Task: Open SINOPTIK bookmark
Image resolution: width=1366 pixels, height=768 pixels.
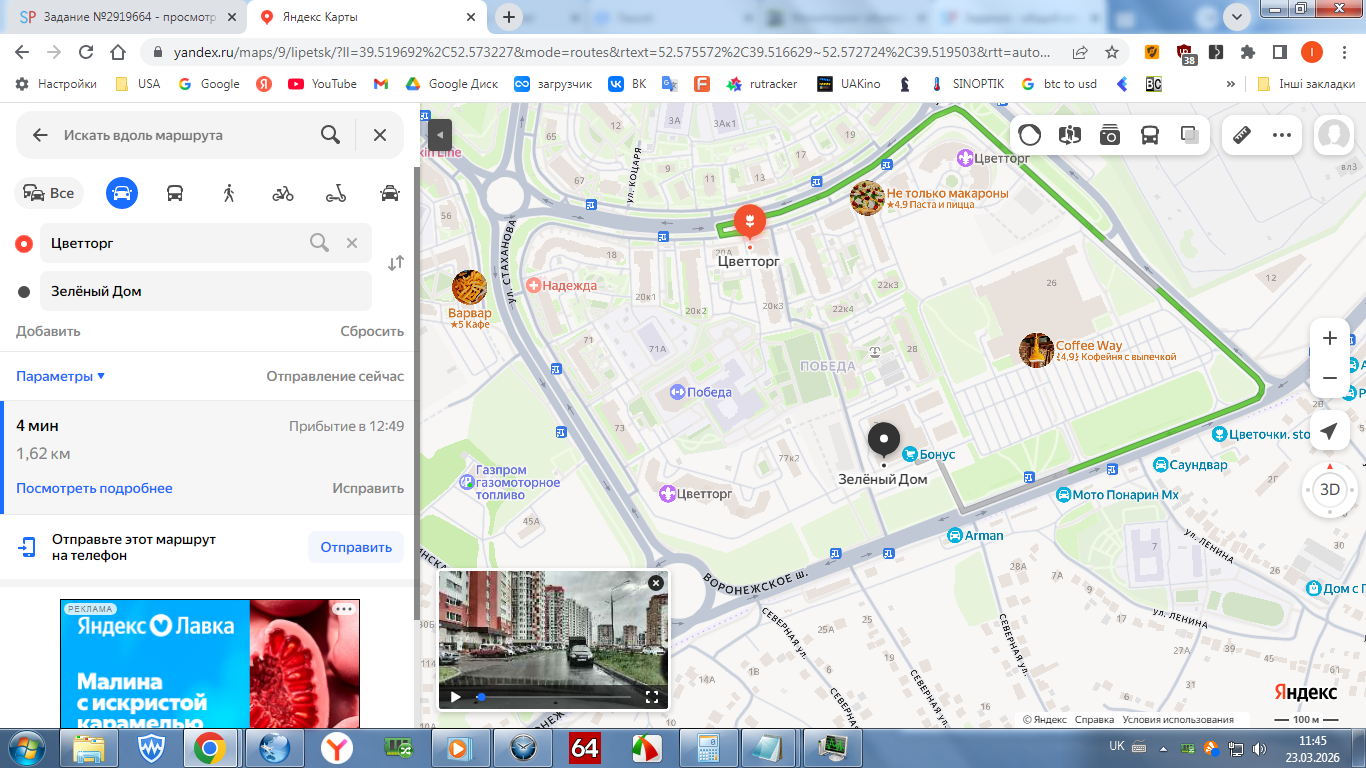Action: (968, 84)
